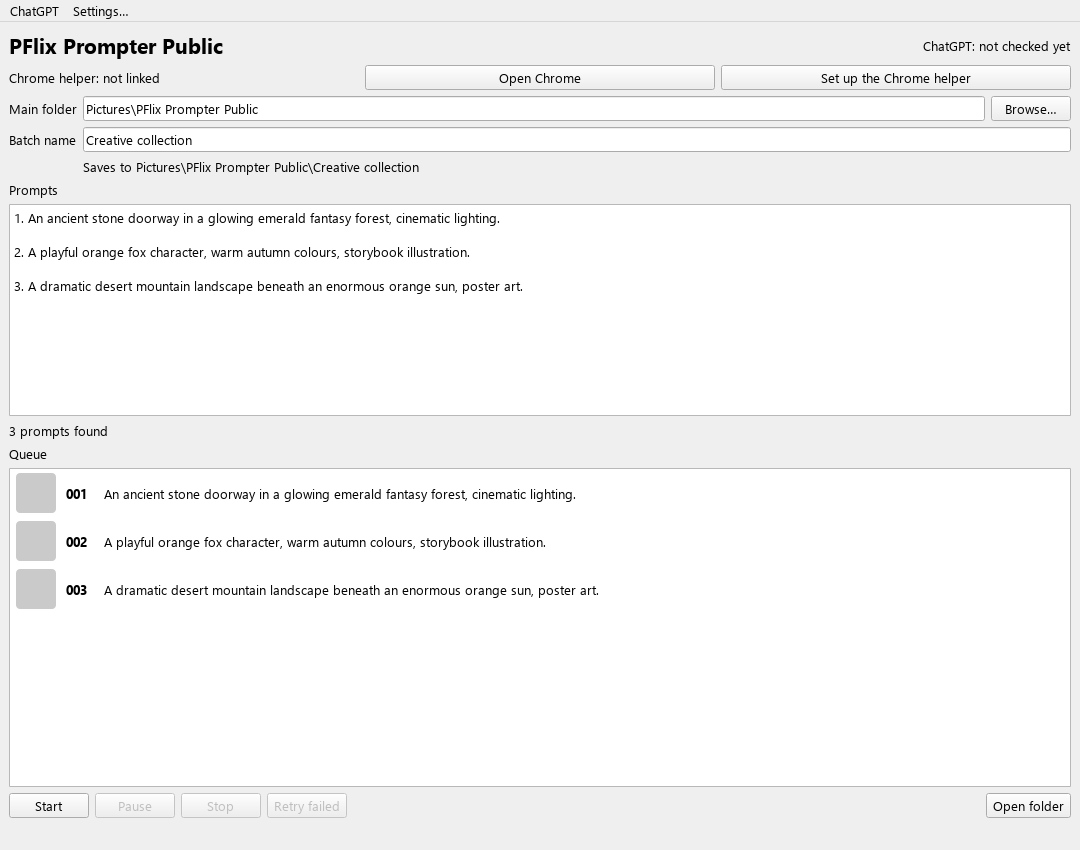This screenshot has width=1080, height=850.
Task: Click the Open Chrome button
Action: pos(539,78)
